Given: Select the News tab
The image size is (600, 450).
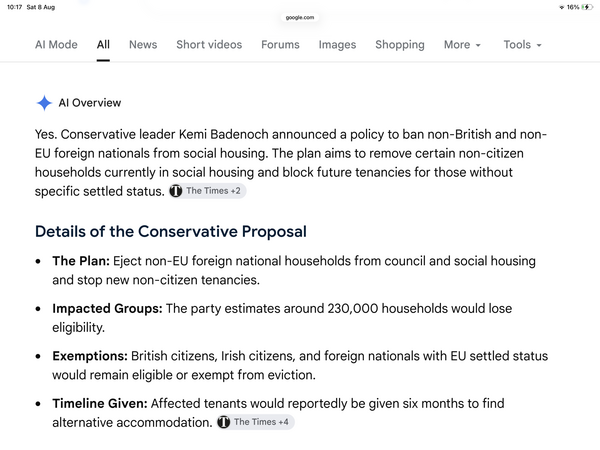Looking at the screenshot, I should [143, 45].
